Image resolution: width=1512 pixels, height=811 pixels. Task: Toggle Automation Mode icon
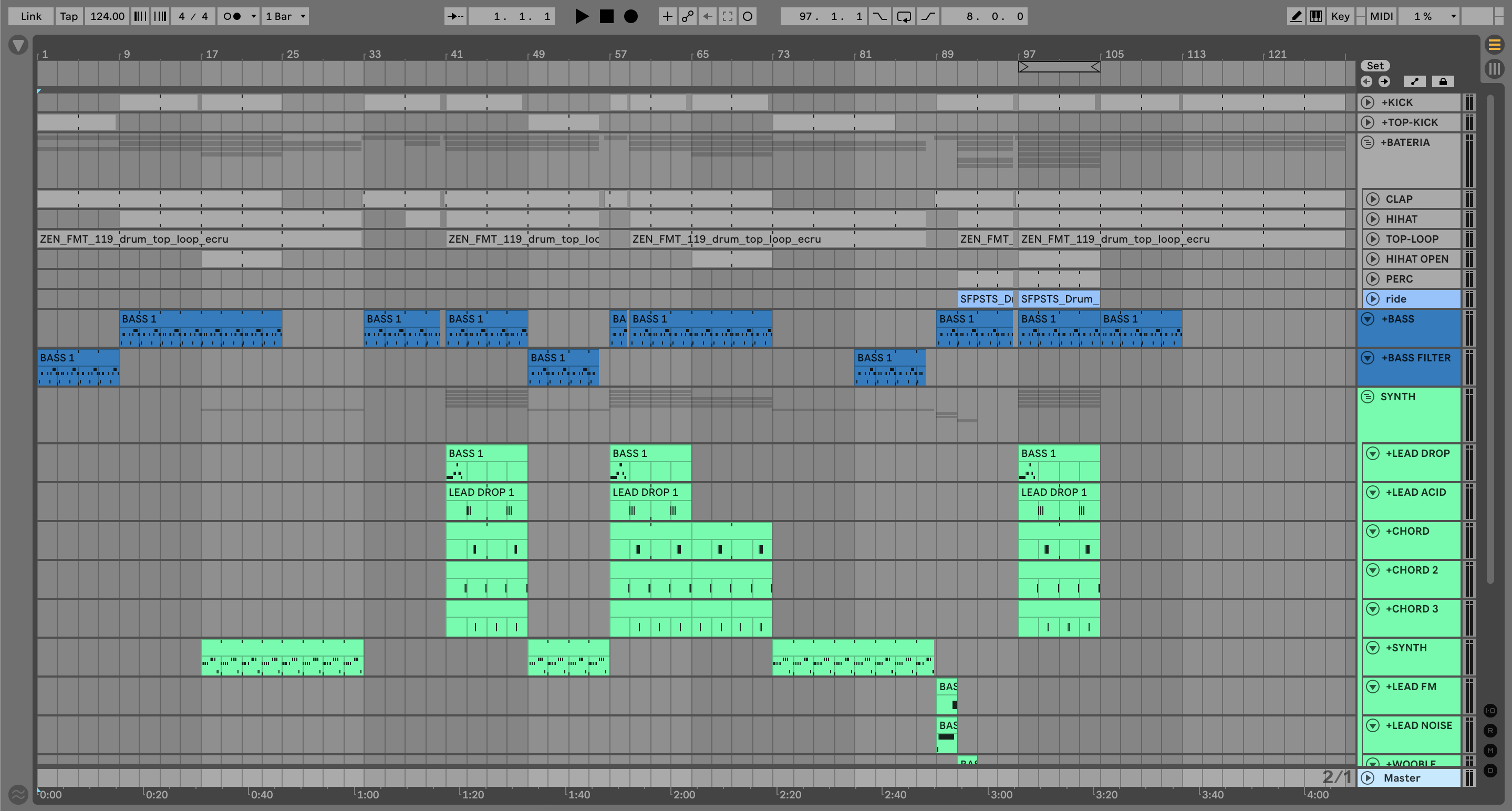(1415, 81)
